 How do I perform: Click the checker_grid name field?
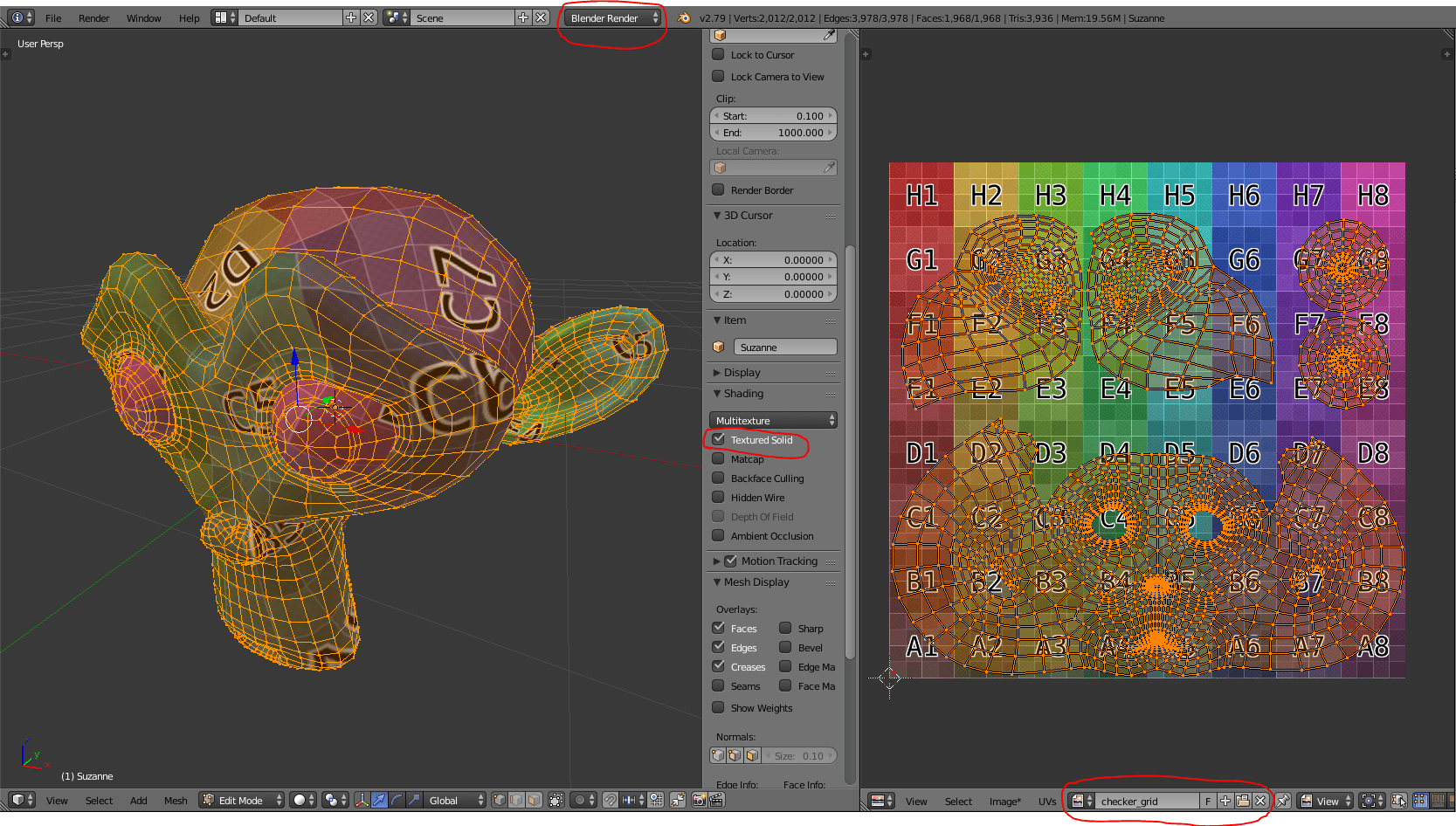coord(1147,801)
